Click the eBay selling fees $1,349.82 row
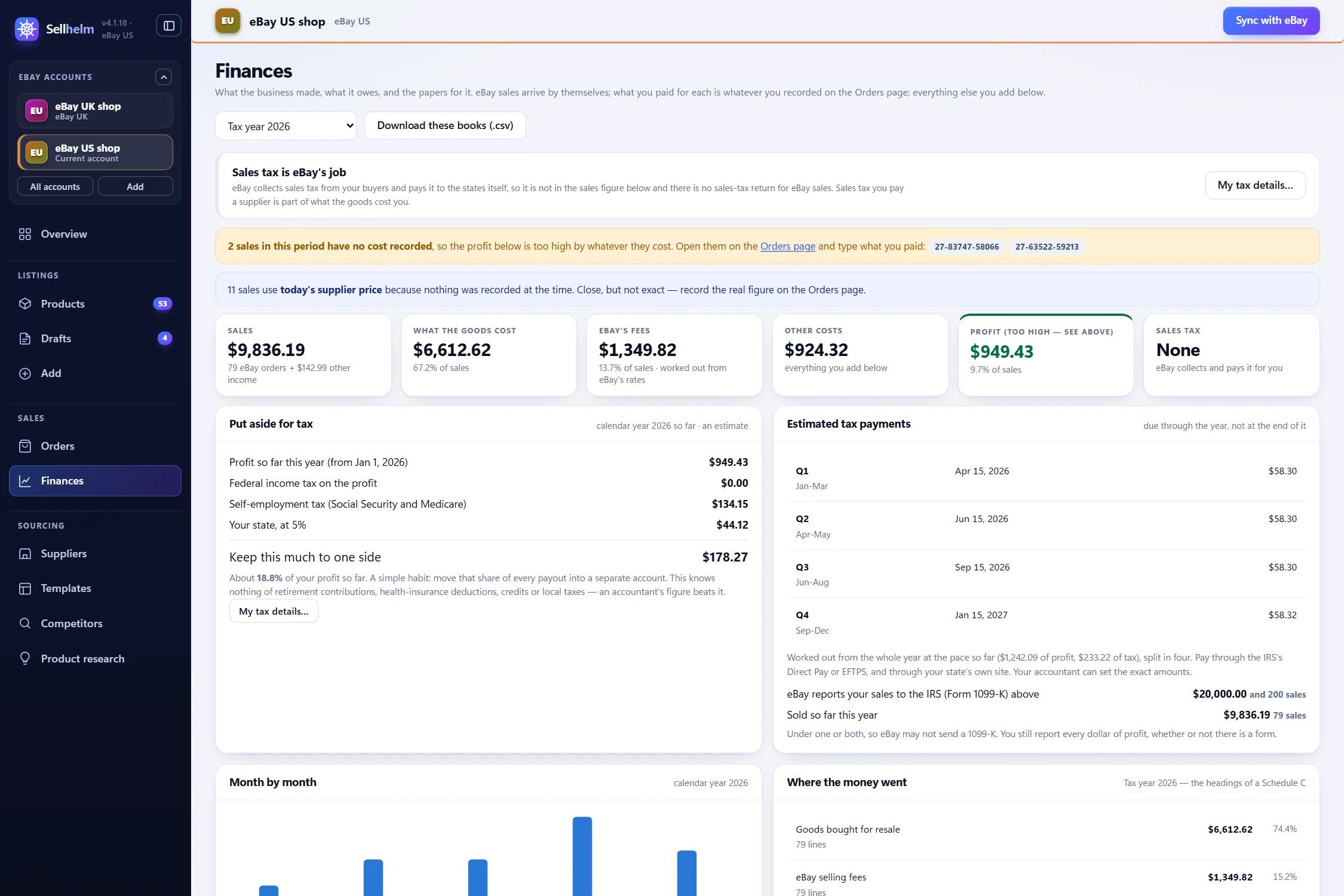The width and height of the screenshot is (1344, 896). (1046, 879)
